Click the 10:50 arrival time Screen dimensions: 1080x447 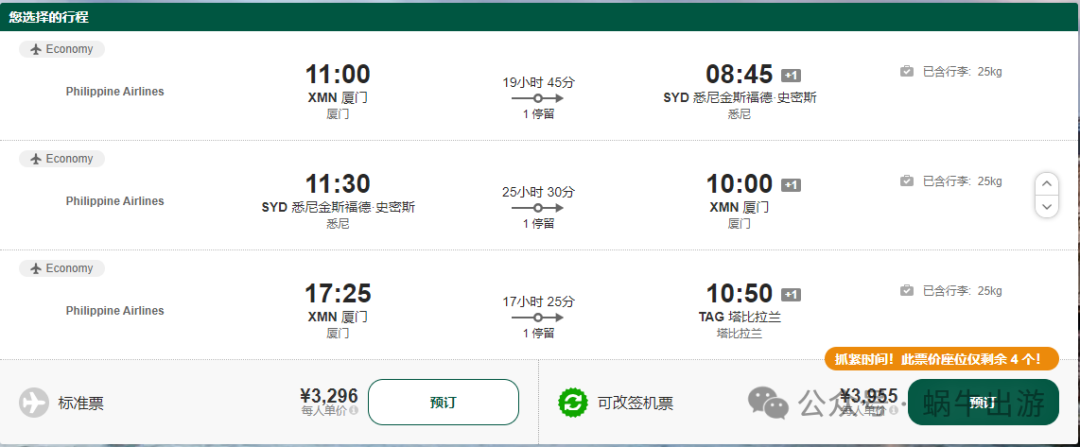(739, 293)
